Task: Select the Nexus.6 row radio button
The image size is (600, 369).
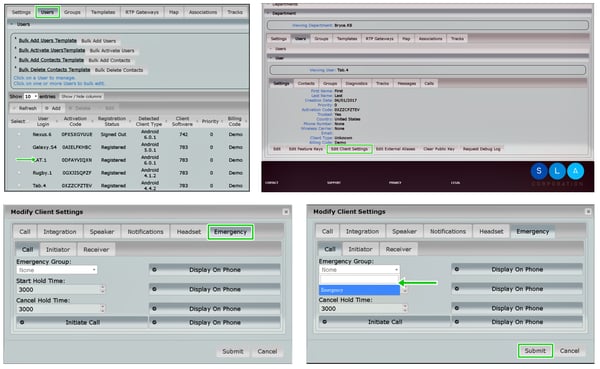Action: (19, 134)
